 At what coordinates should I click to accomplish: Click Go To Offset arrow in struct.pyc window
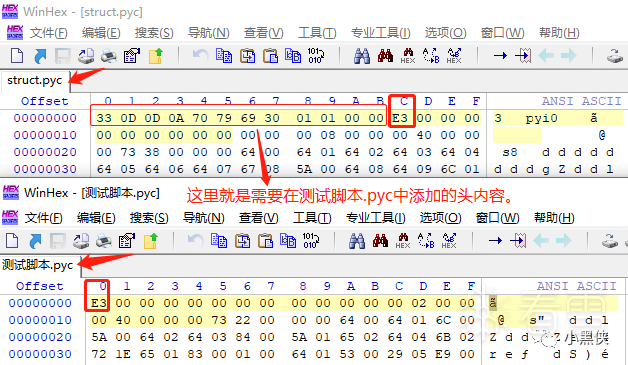coord(500,56)
